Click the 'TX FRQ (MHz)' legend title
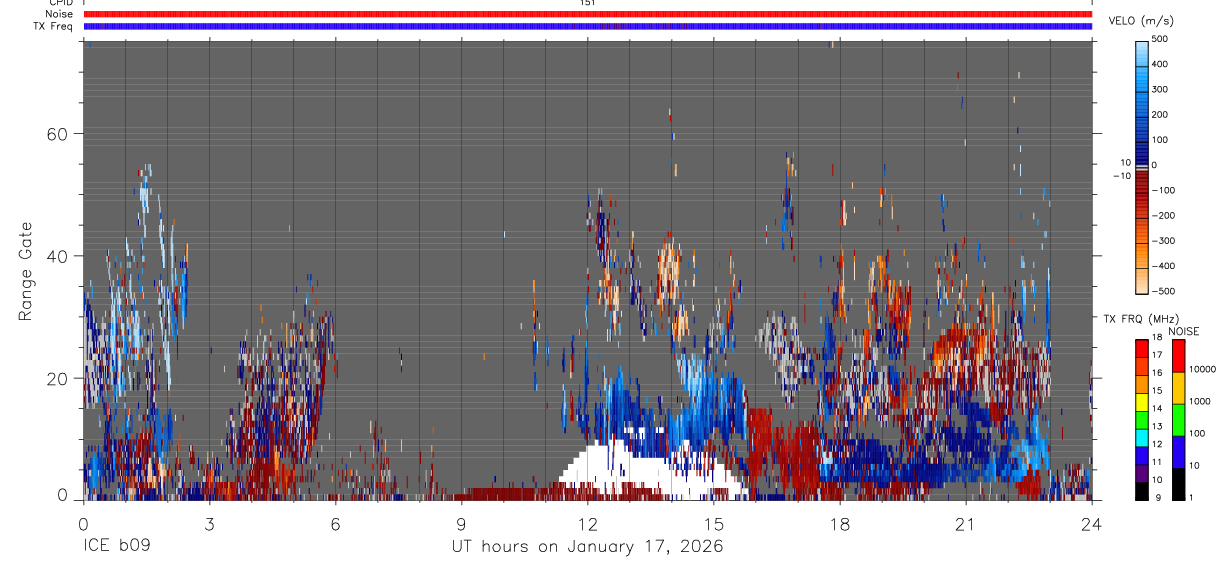This screenshot has width=1228, height=567. 1141,319
